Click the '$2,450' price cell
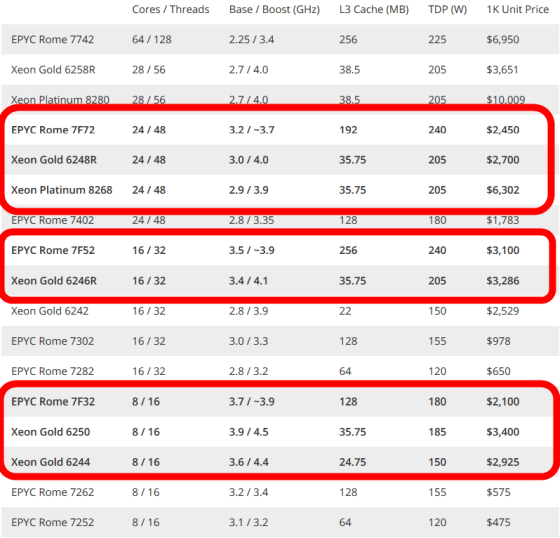This screenshot has height=538, width=560. point(502,130)
